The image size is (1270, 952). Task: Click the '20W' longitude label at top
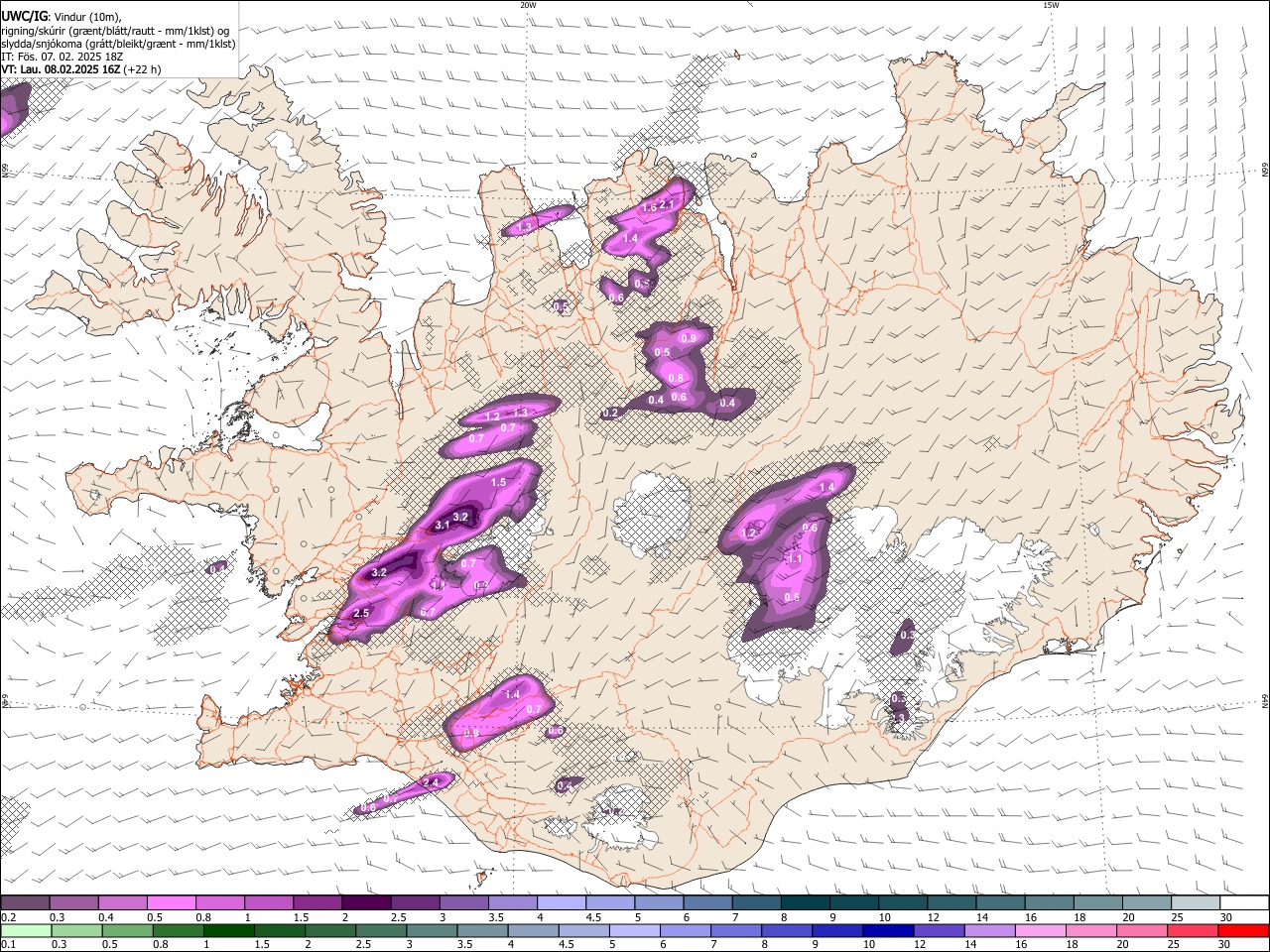[528, 5]
